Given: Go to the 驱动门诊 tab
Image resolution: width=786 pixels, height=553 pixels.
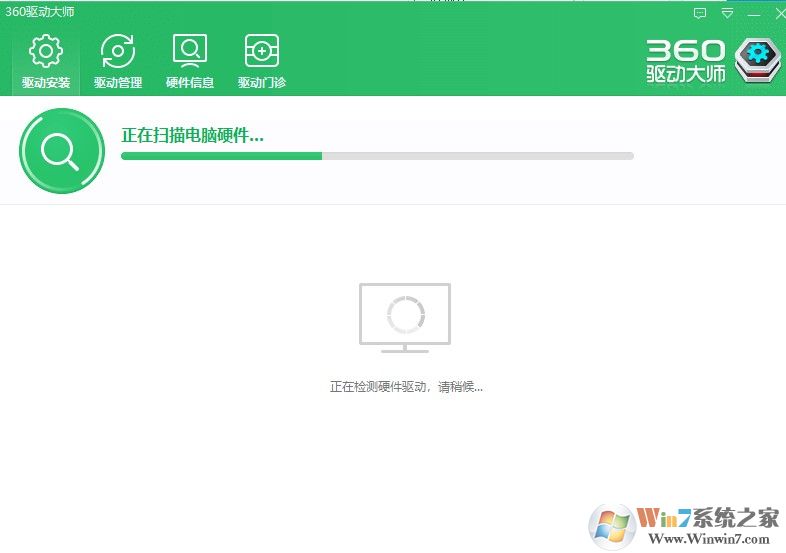Looking at the screenshot, I should 262,61.
